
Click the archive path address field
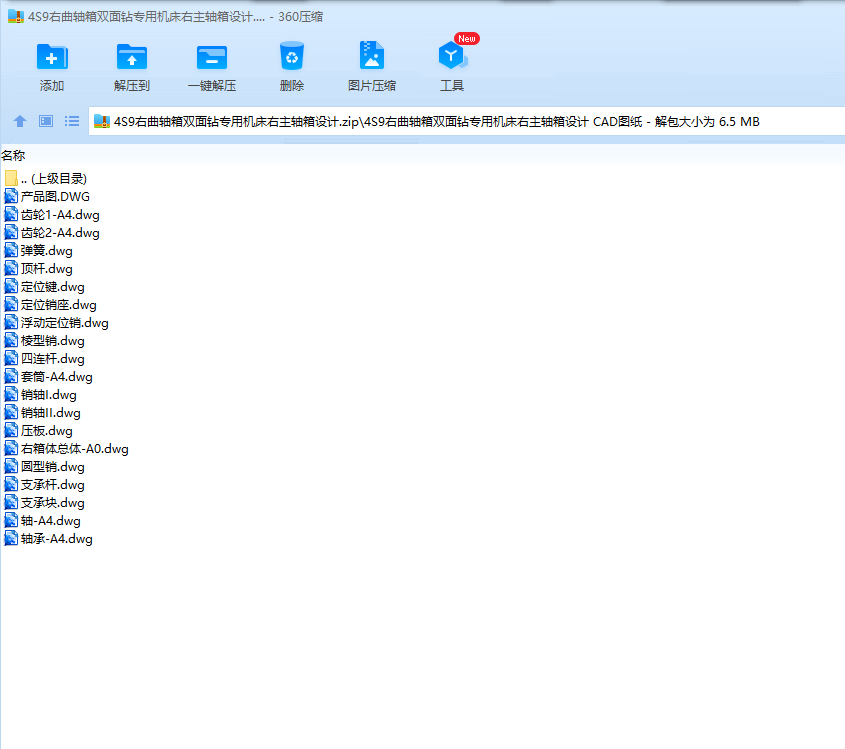[x=467, y=122]
